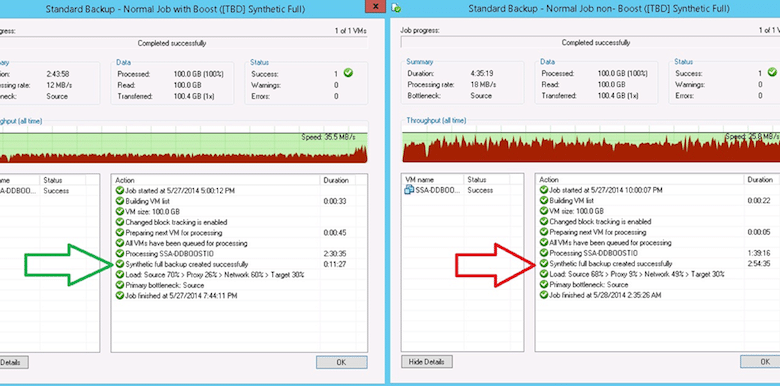
Task: Click 'Transferred: 100.4 GB (1x)' in Boost Data panel
Action: (166, 96)
